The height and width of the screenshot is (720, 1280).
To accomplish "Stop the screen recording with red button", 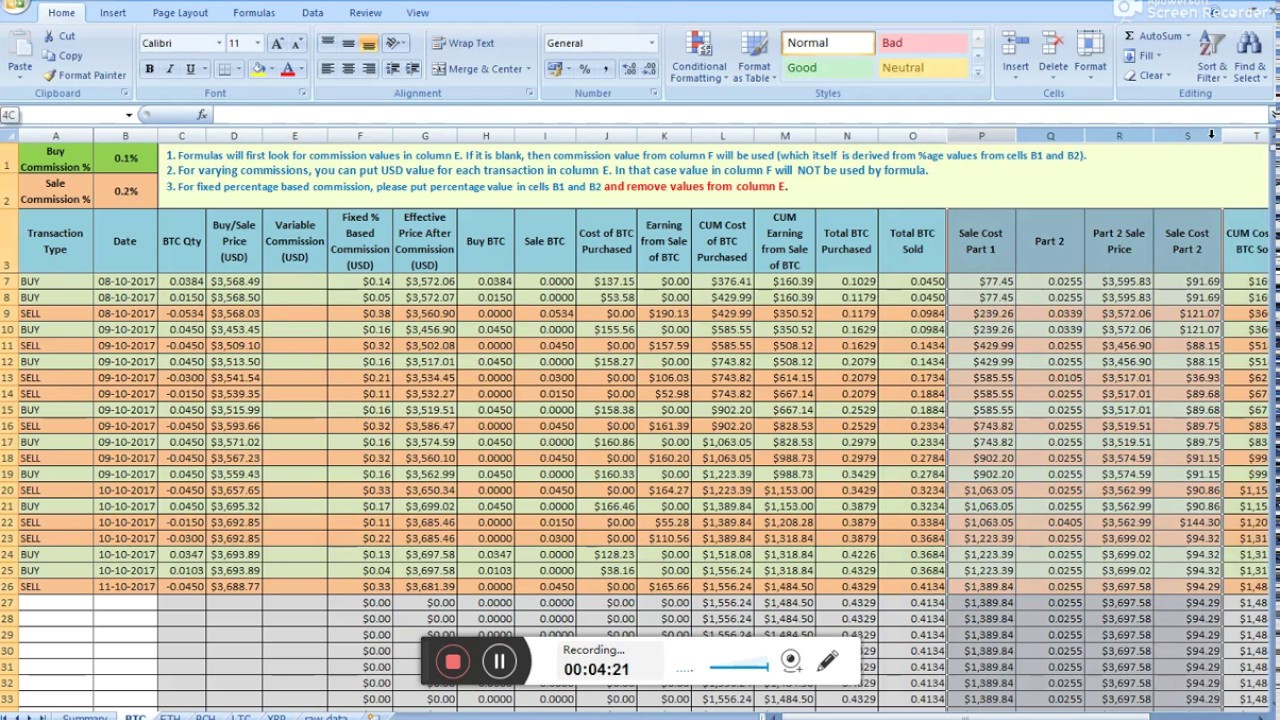I will (453, 661).
